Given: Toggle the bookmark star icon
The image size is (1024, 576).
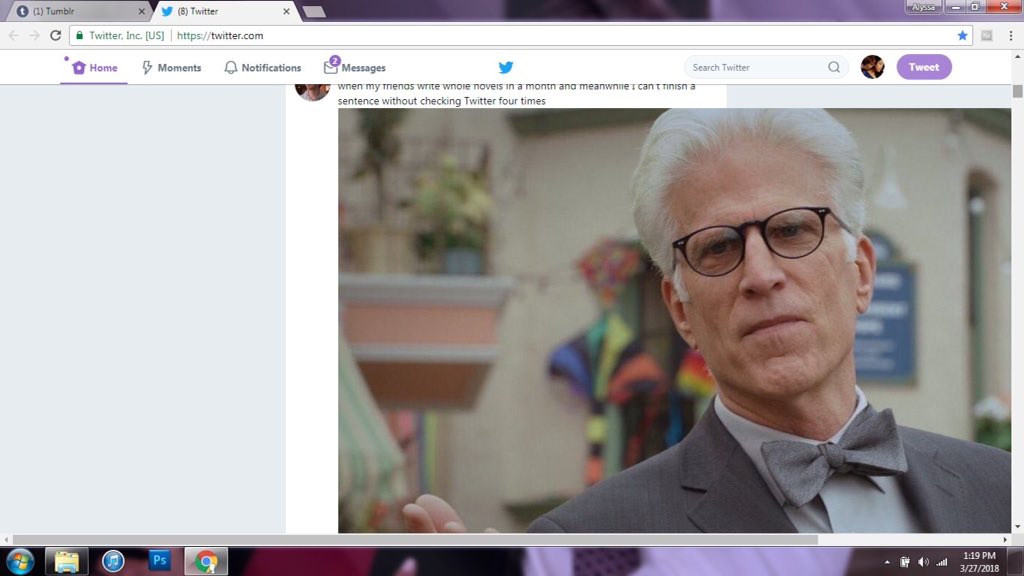Looking at the screenshot, I should [x=962, y=35].
